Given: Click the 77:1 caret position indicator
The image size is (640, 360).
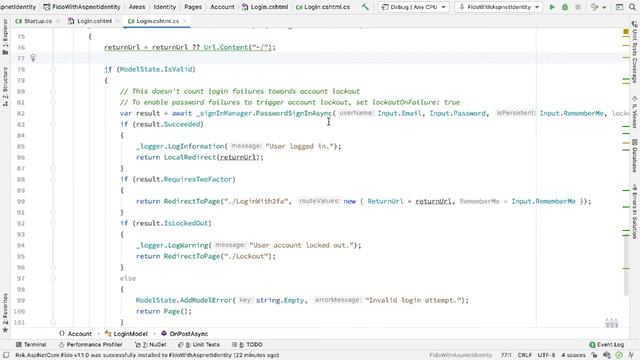Looking at the screenshot, I should click(x=506, y=355).
